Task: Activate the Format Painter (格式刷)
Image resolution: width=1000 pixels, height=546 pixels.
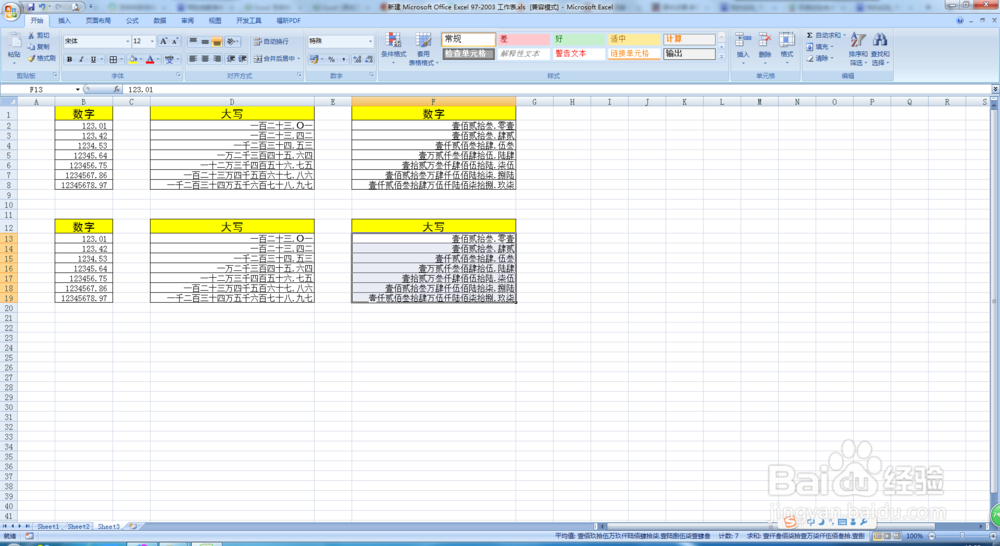Action: coord(41,58)
